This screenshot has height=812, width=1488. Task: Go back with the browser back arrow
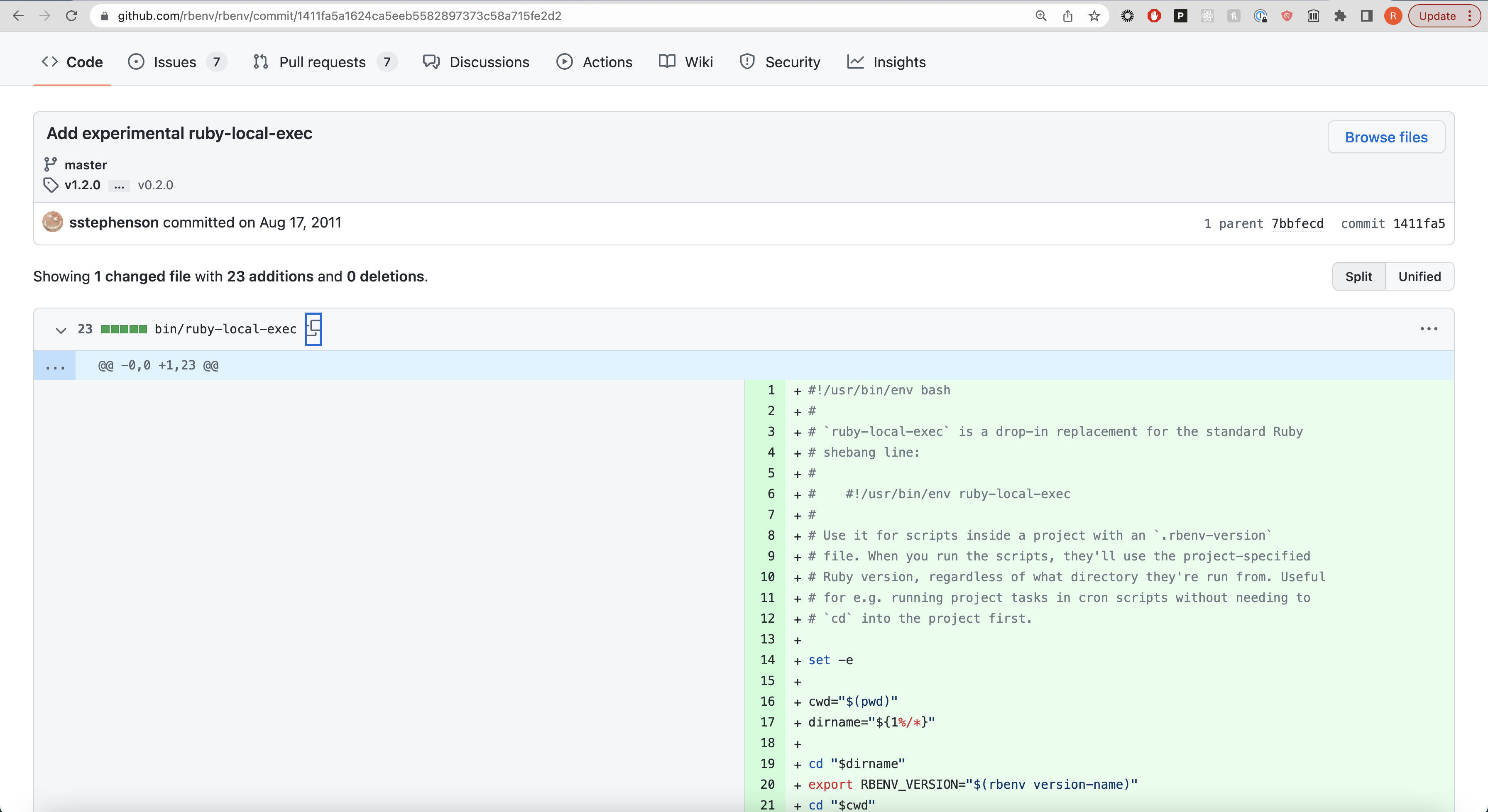coord(18,16)
